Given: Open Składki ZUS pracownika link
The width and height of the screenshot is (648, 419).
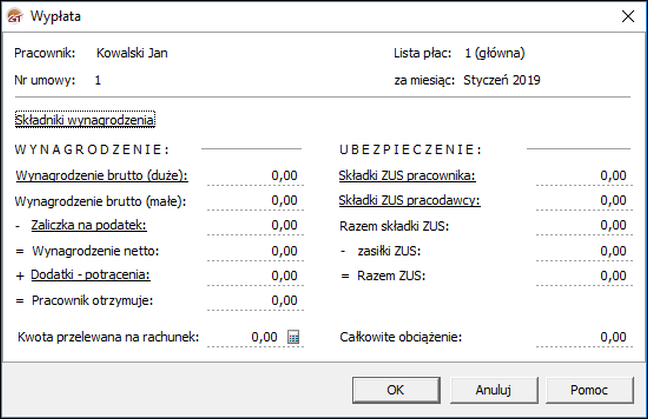Looking at the screenshot, I should tap(406, 175).
